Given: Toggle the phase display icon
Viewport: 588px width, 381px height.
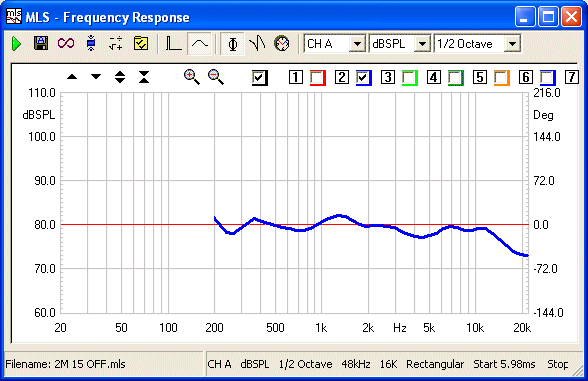Looking at the screenshot, I should [232, 44].
